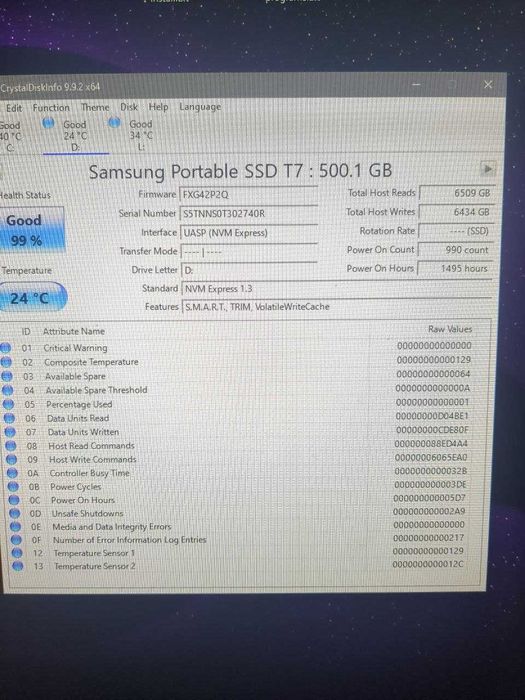Click the Power On Hours value 1495 hours
525x700 pixels.
pyautogui.click(x=455, y=268)
